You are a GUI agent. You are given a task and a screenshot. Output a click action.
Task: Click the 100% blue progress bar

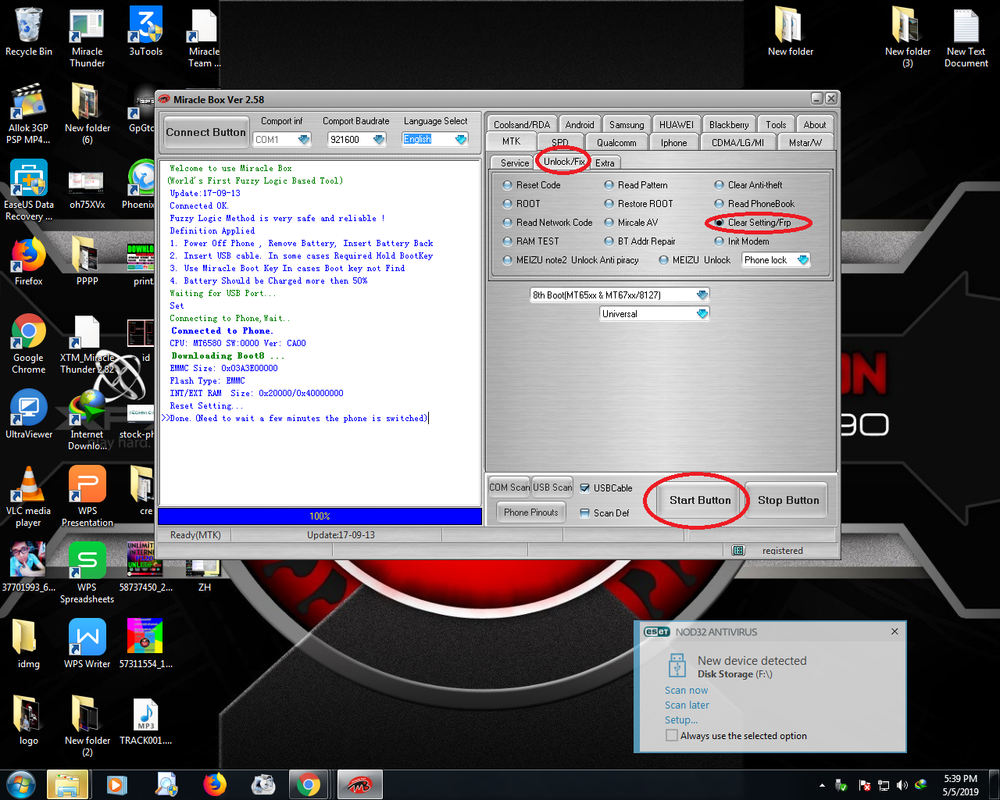320,516
